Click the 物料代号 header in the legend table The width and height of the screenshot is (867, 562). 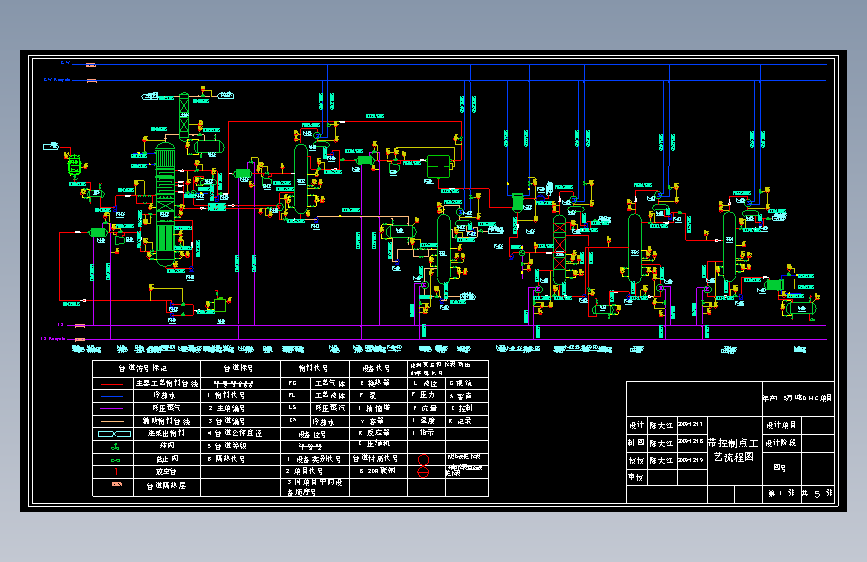[313, 368]
